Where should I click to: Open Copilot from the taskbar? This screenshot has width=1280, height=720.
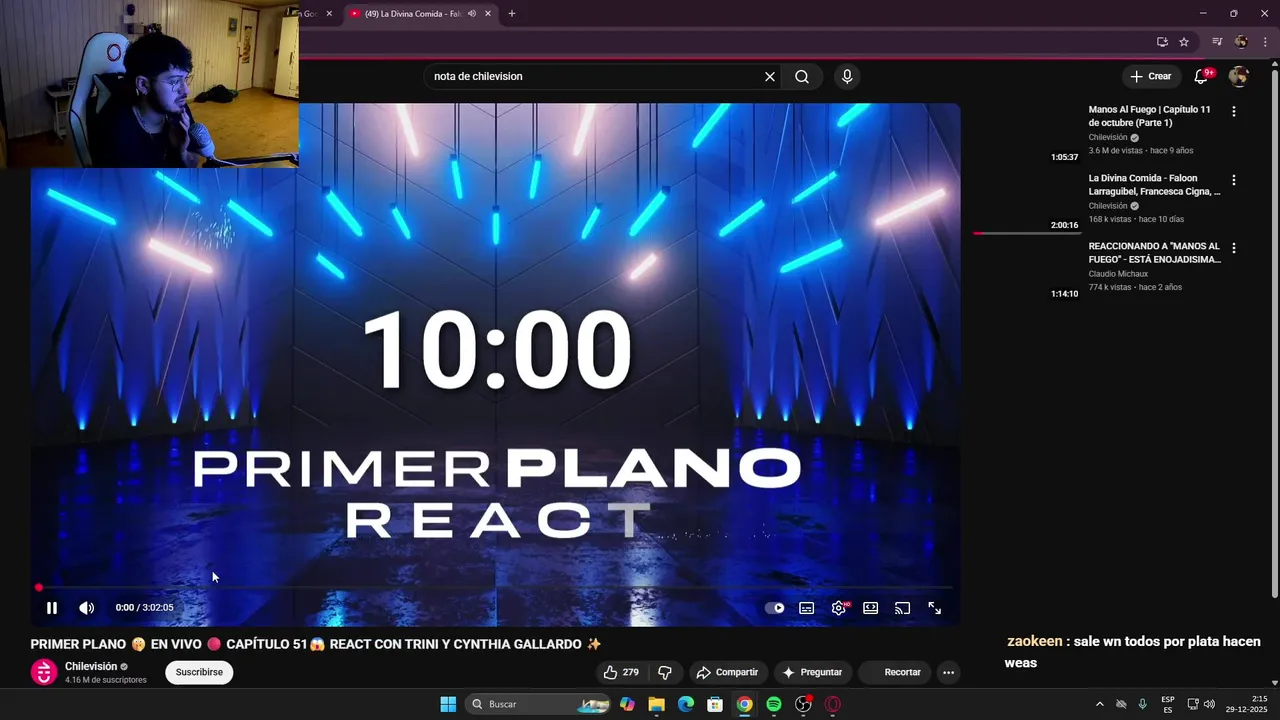pyautogui.click(x=627, y=704)
